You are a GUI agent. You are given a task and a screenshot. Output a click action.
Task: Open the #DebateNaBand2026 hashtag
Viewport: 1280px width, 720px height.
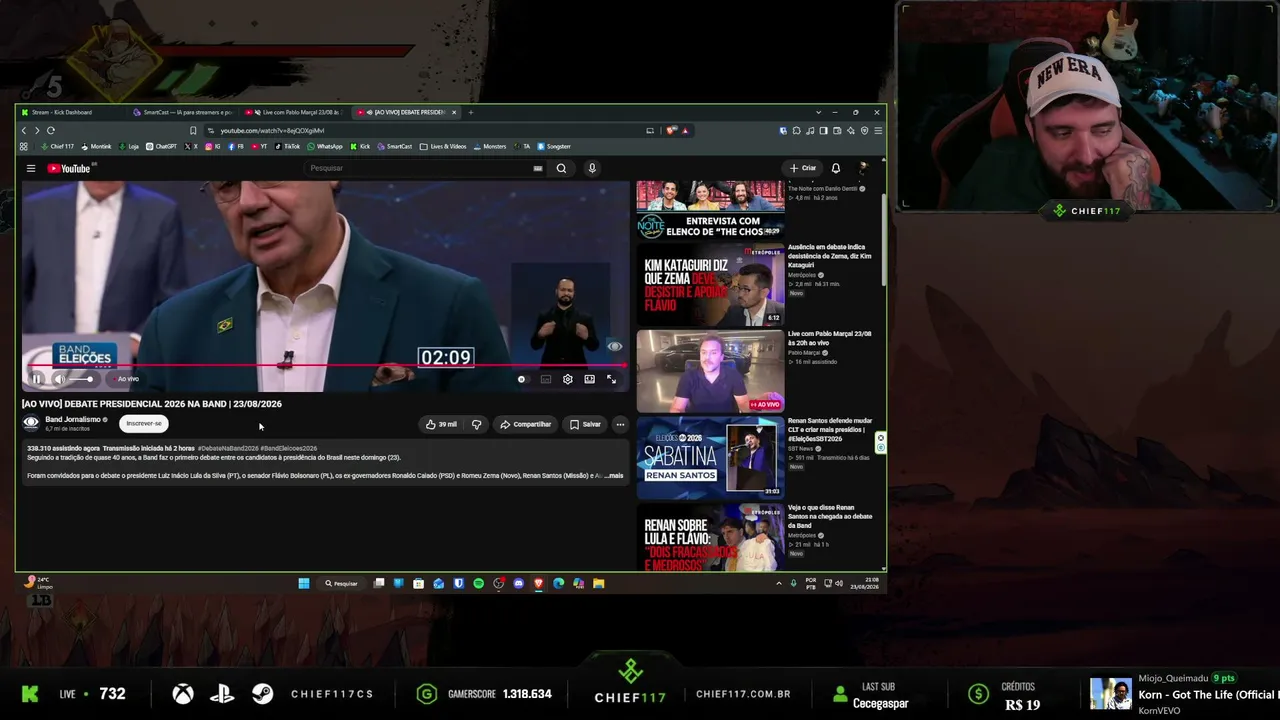click(228, 448)
